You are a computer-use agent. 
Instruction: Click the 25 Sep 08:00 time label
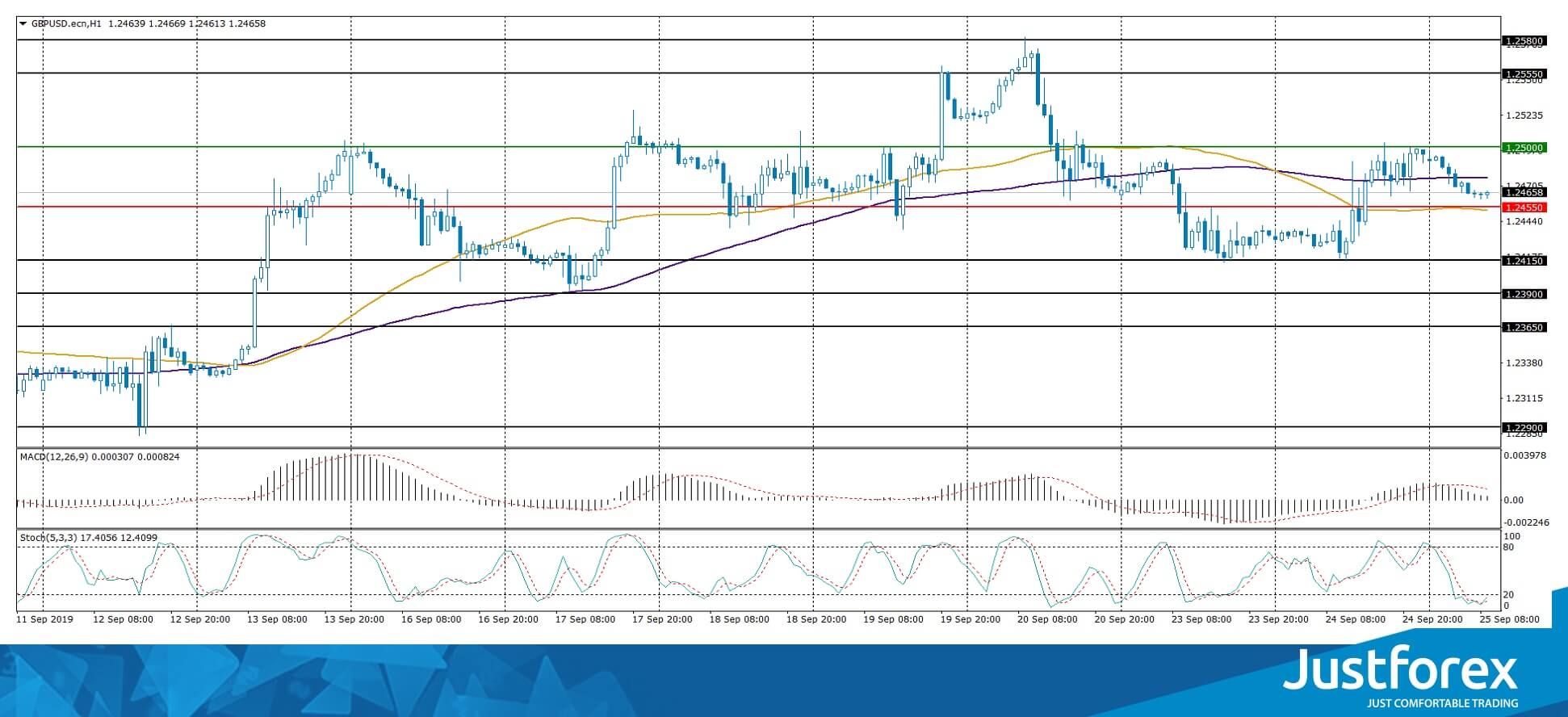[1509, 619]
